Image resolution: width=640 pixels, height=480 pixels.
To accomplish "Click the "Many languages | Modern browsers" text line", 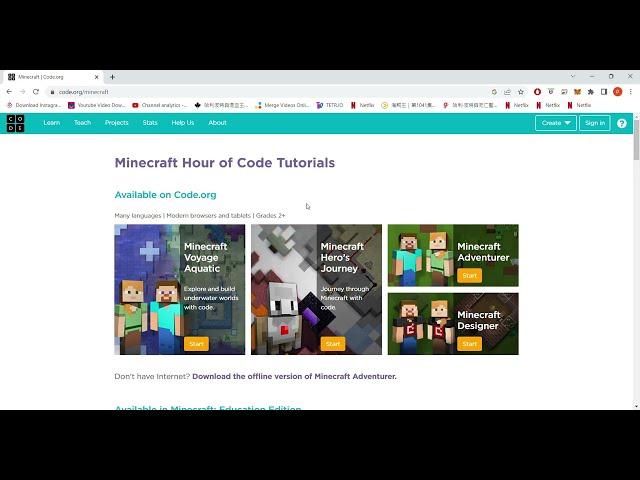I will click(x=200, y=216).
